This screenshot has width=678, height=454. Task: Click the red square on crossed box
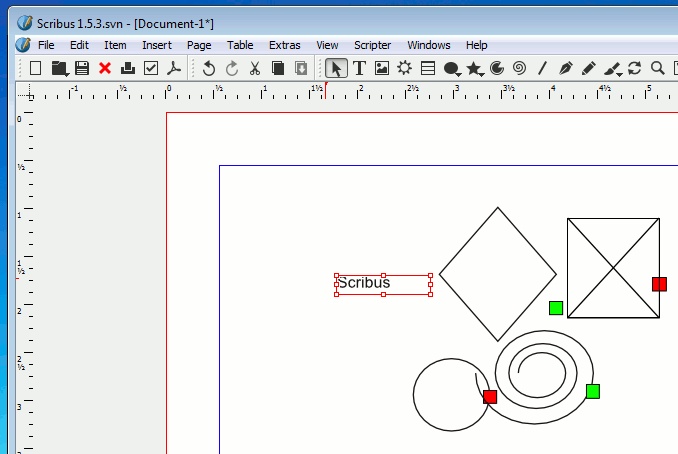[659, 284]
